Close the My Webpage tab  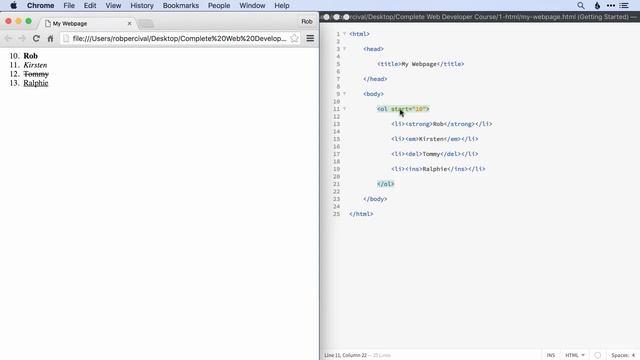[x=129, y=24]
